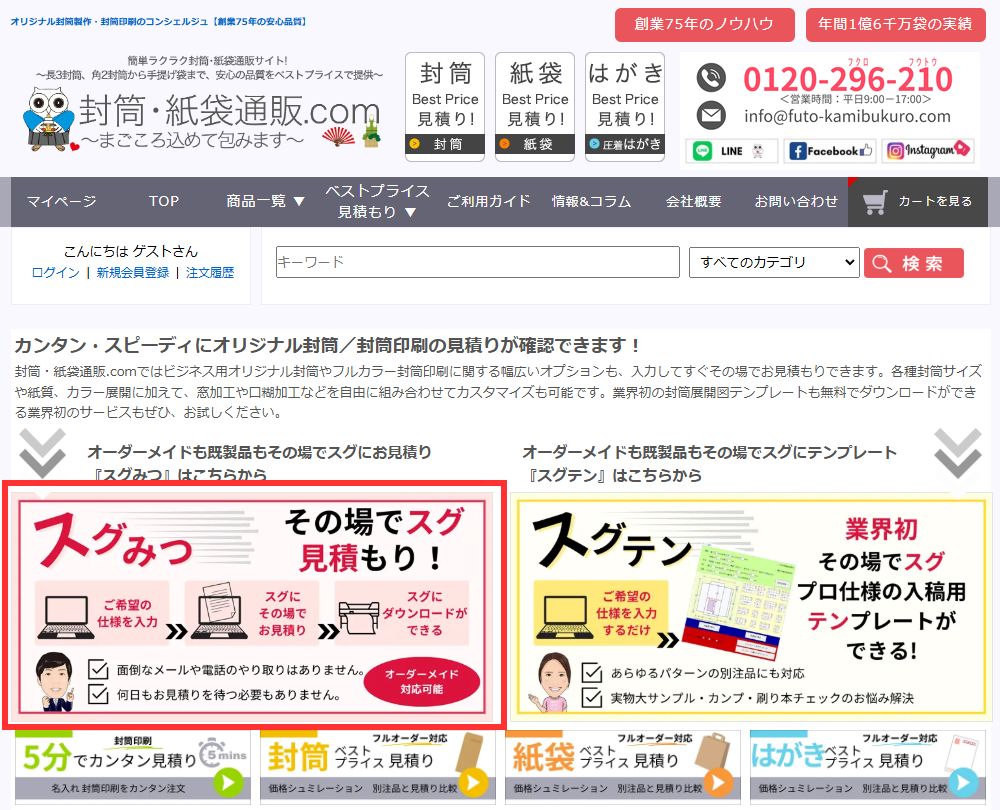Click checkbox beside 面倒なメールや電話 text
Viewport: 1000px width, 810px height.
(98, 670)
